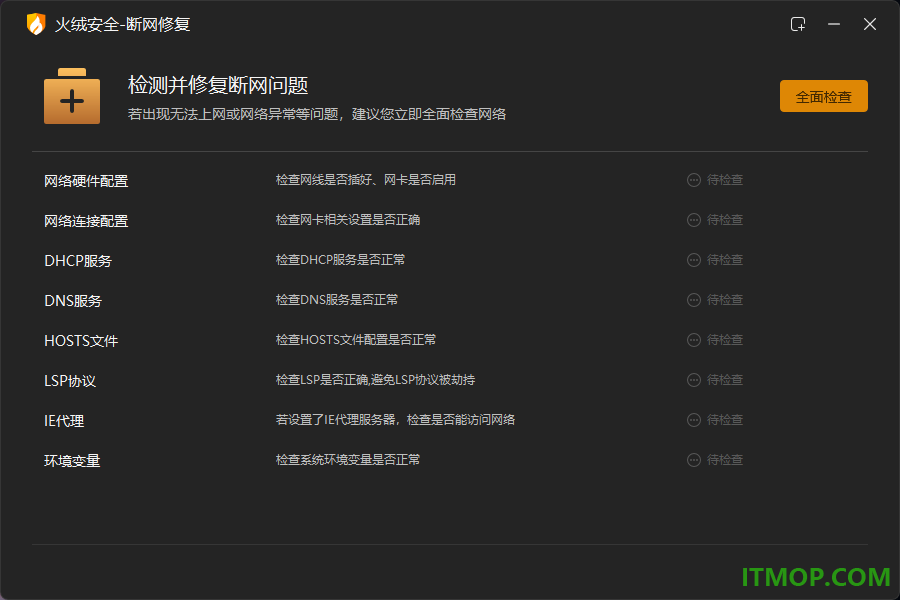Select the LSP协议 item
Screen dimensions: 900x600
pos(70,381)
